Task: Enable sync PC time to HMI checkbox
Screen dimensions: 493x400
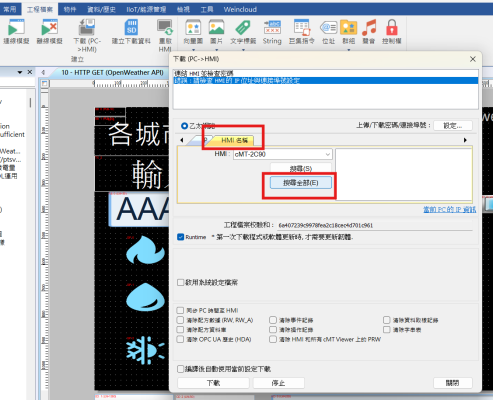Action: (180, 310)
